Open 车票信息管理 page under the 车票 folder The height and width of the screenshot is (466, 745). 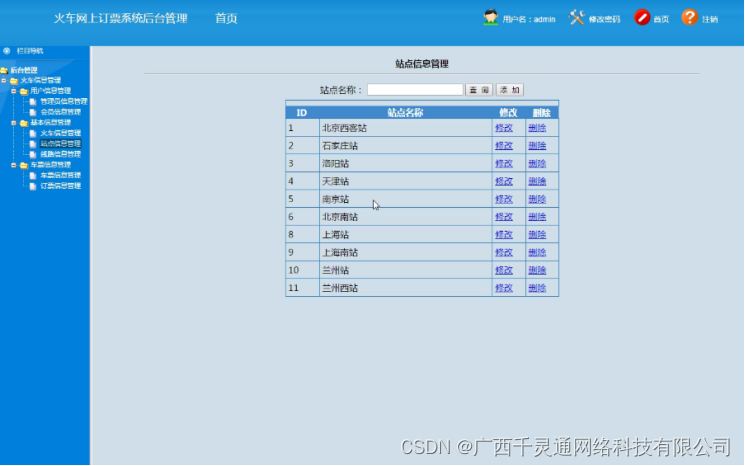tap(60, 175)
